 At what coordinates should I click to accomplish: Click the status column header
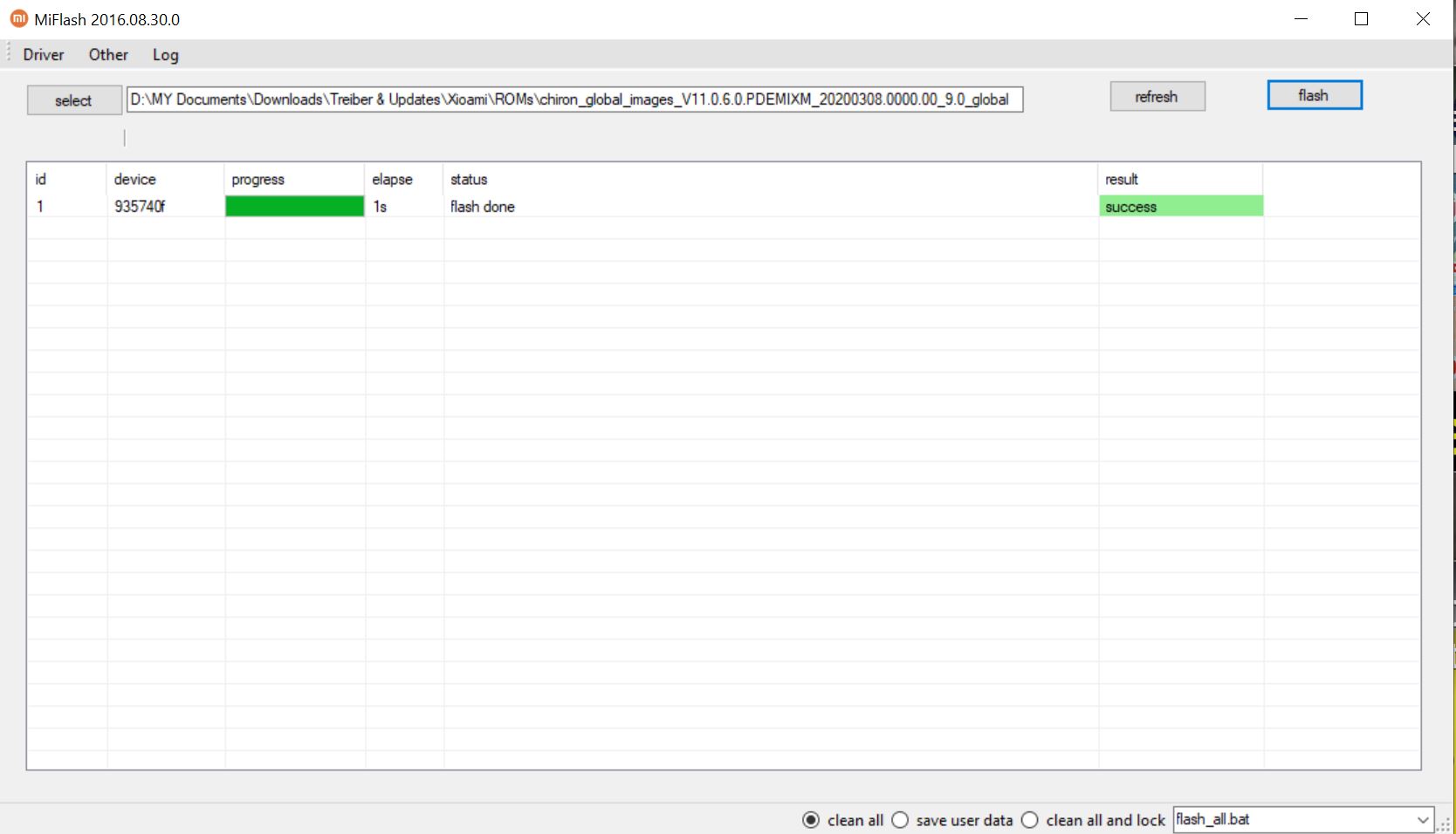[469, 179]
